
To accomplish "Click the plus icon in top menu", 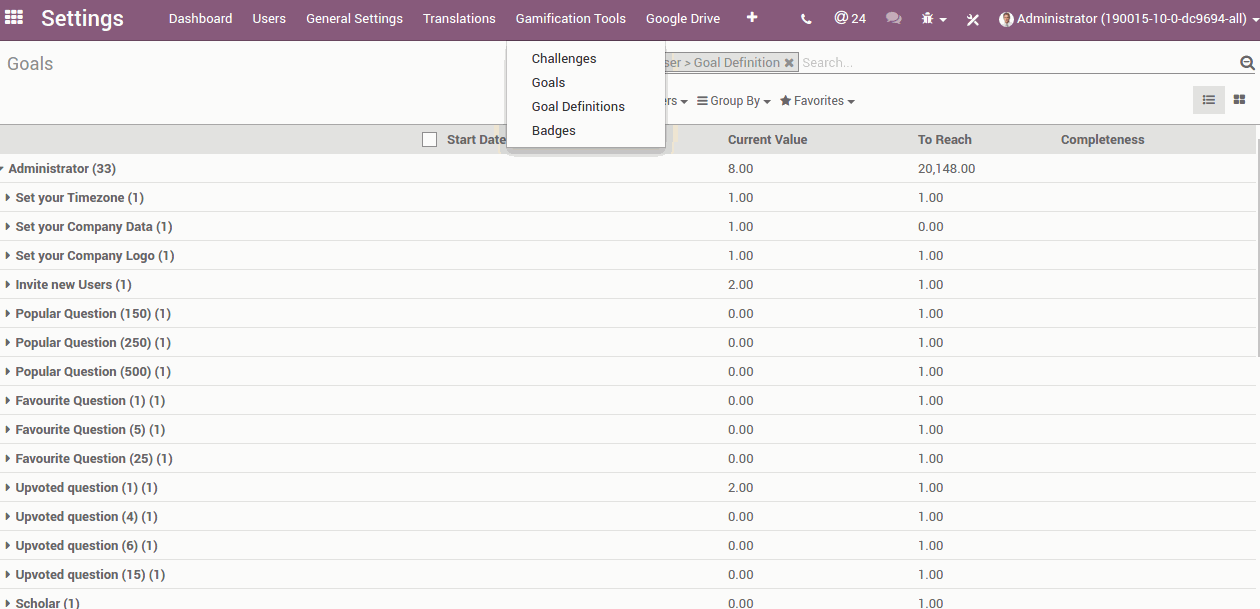I will (752, 17).
